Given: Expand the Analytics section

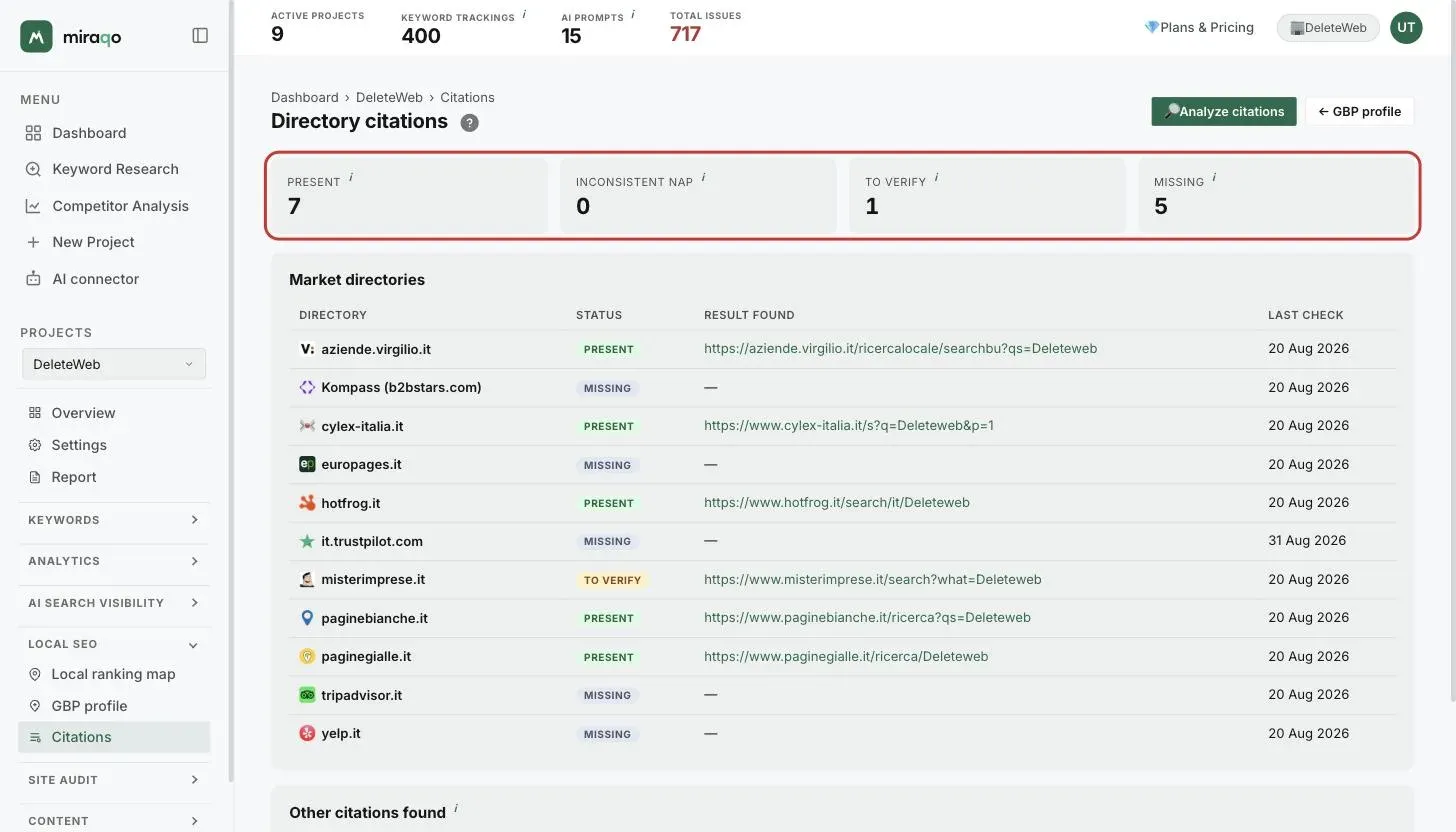Looking at the screenshot, I should pos(114,561).
